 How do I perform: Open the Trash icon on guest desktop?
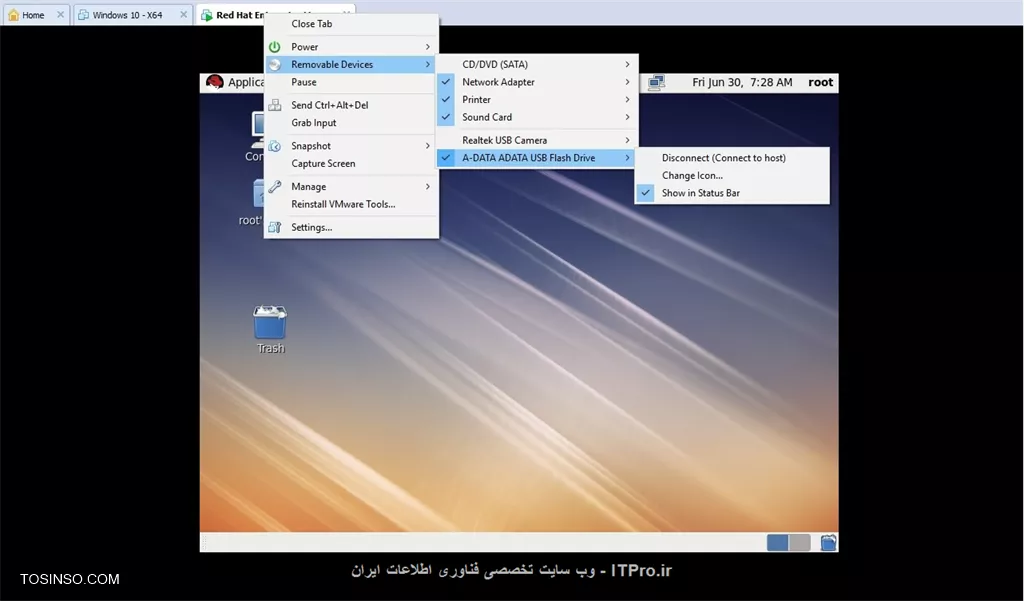[x=270, y=322]
